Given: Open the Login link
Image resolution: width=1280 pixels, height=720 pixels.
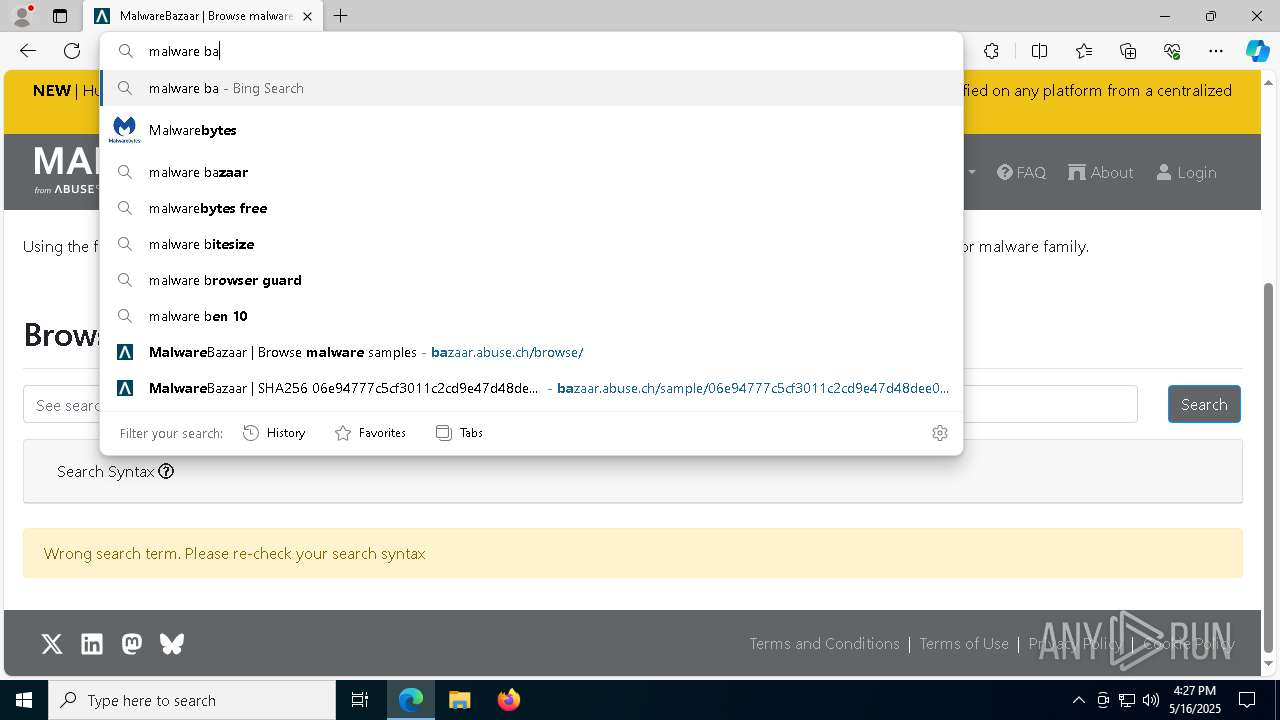Looking at the screenshot, I should coord(1186,173).
